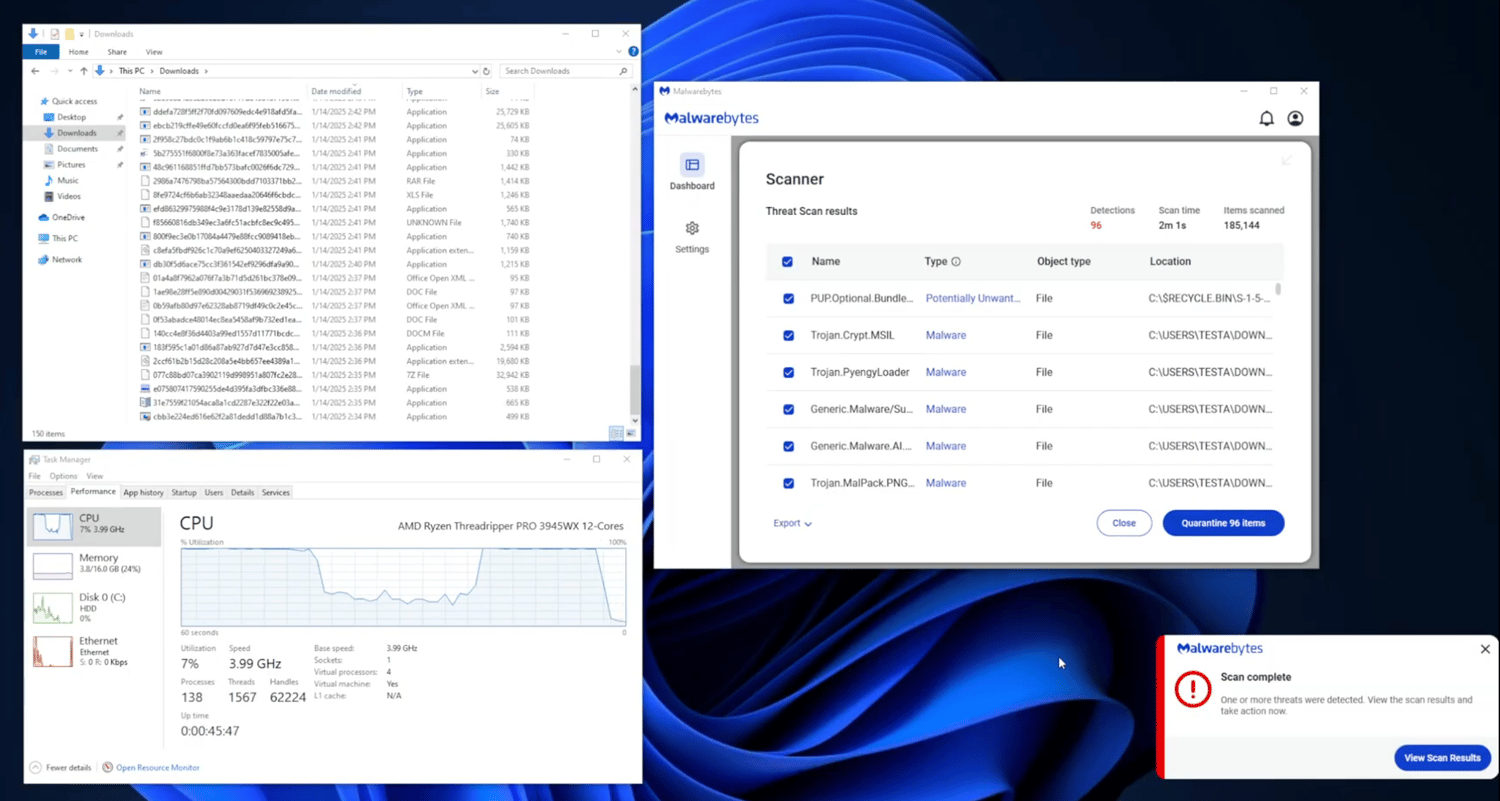Uncheck the PUP.Optional.Bundle detection
The height and width of the screenshot is (801, 1500).
[788, 299]
